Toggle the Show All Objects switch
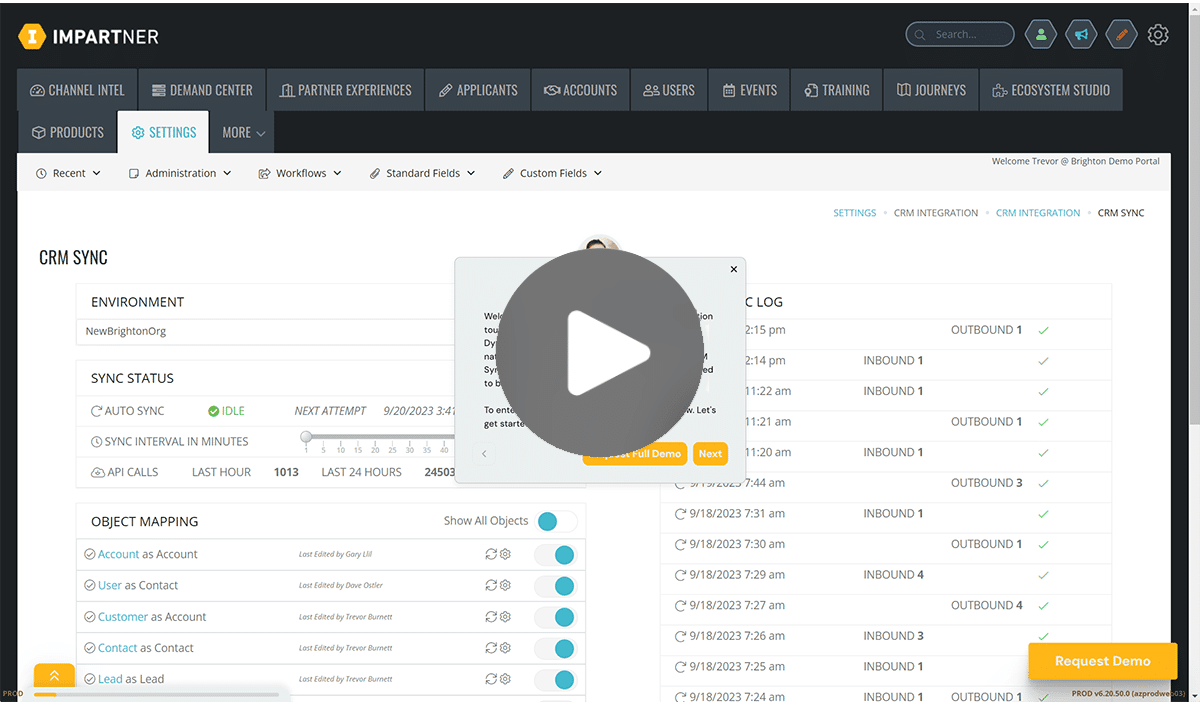The width and height of the screenshot is (1200, 705). click(557, 521)
